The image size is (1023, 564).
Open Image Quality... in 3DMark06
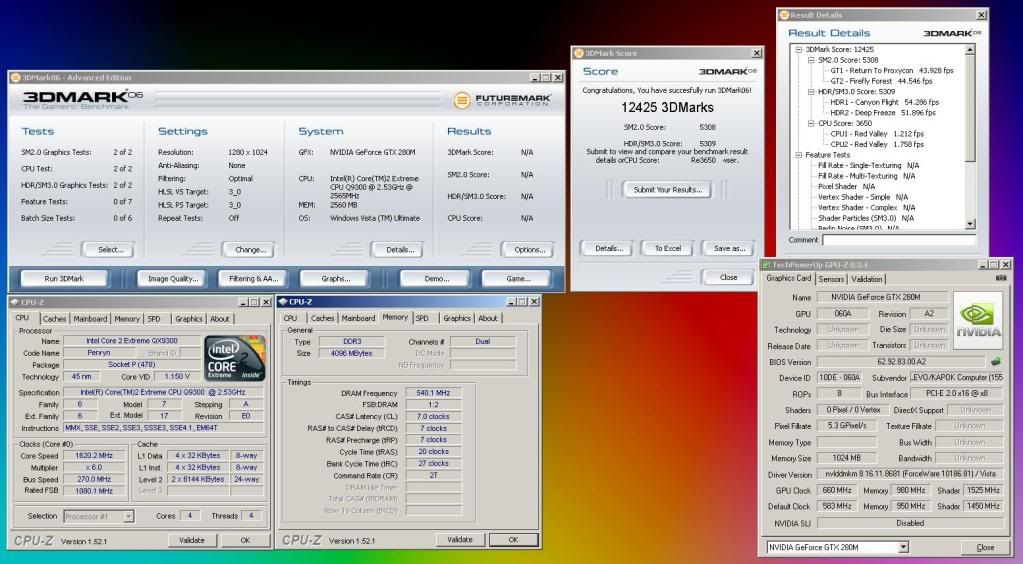click(173, 279)
